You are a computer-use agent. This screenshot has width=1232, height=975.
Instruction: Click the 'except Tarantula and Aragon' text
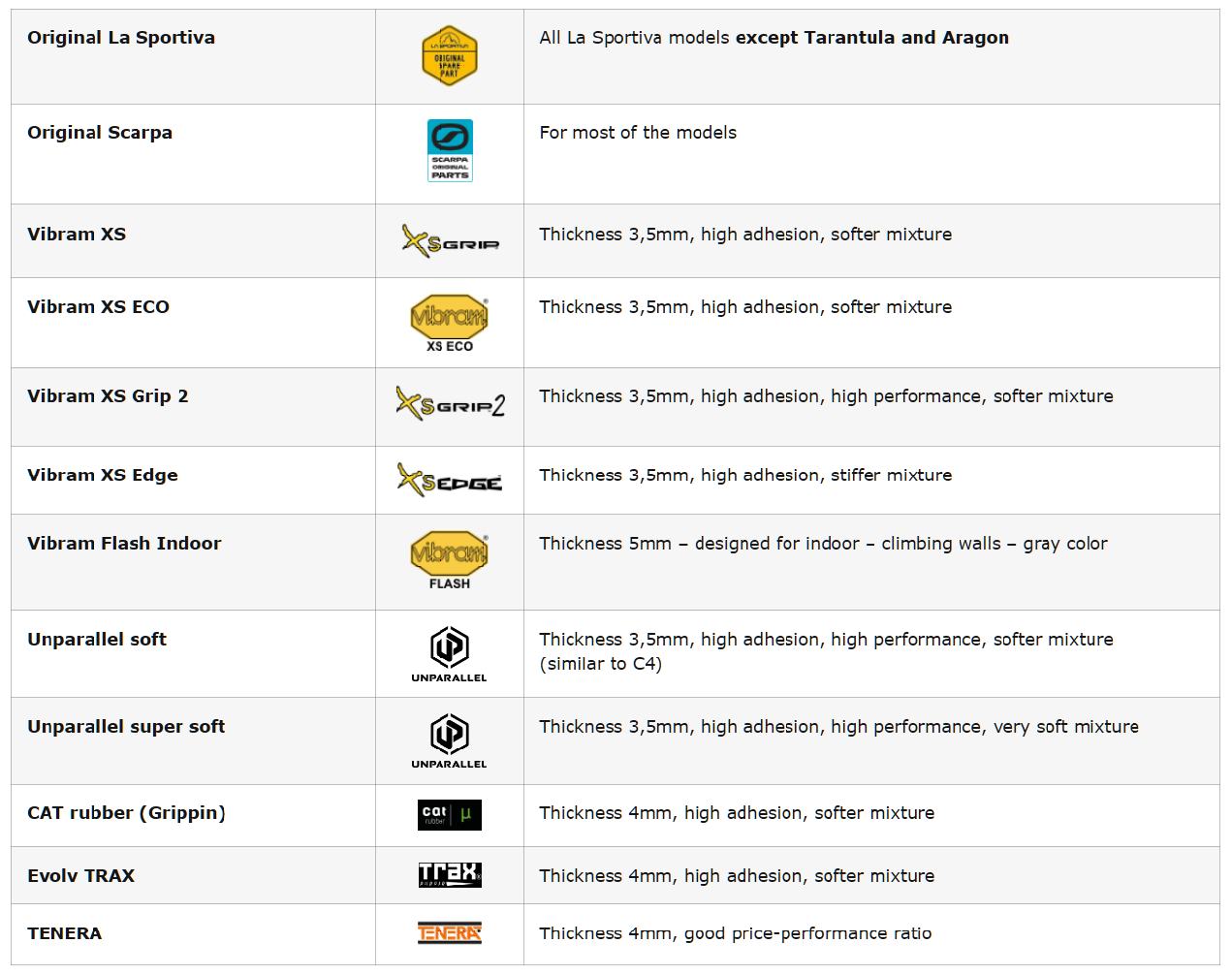pyautogui.click(x=872, y=38)
